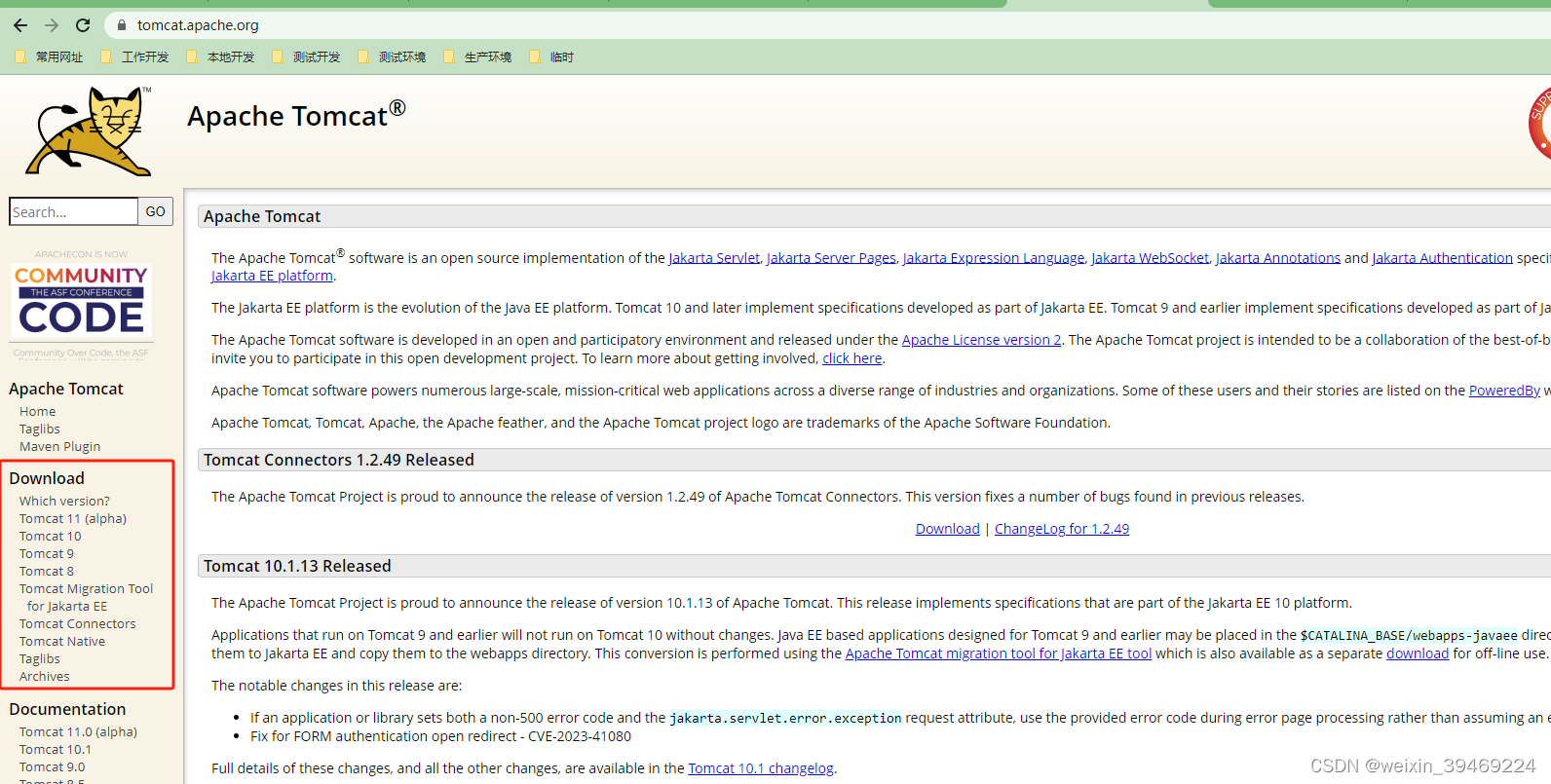Open the Tomcat Native sidebar link
This screenshot has height=784, width=1551.
click(x=62, y=642)
